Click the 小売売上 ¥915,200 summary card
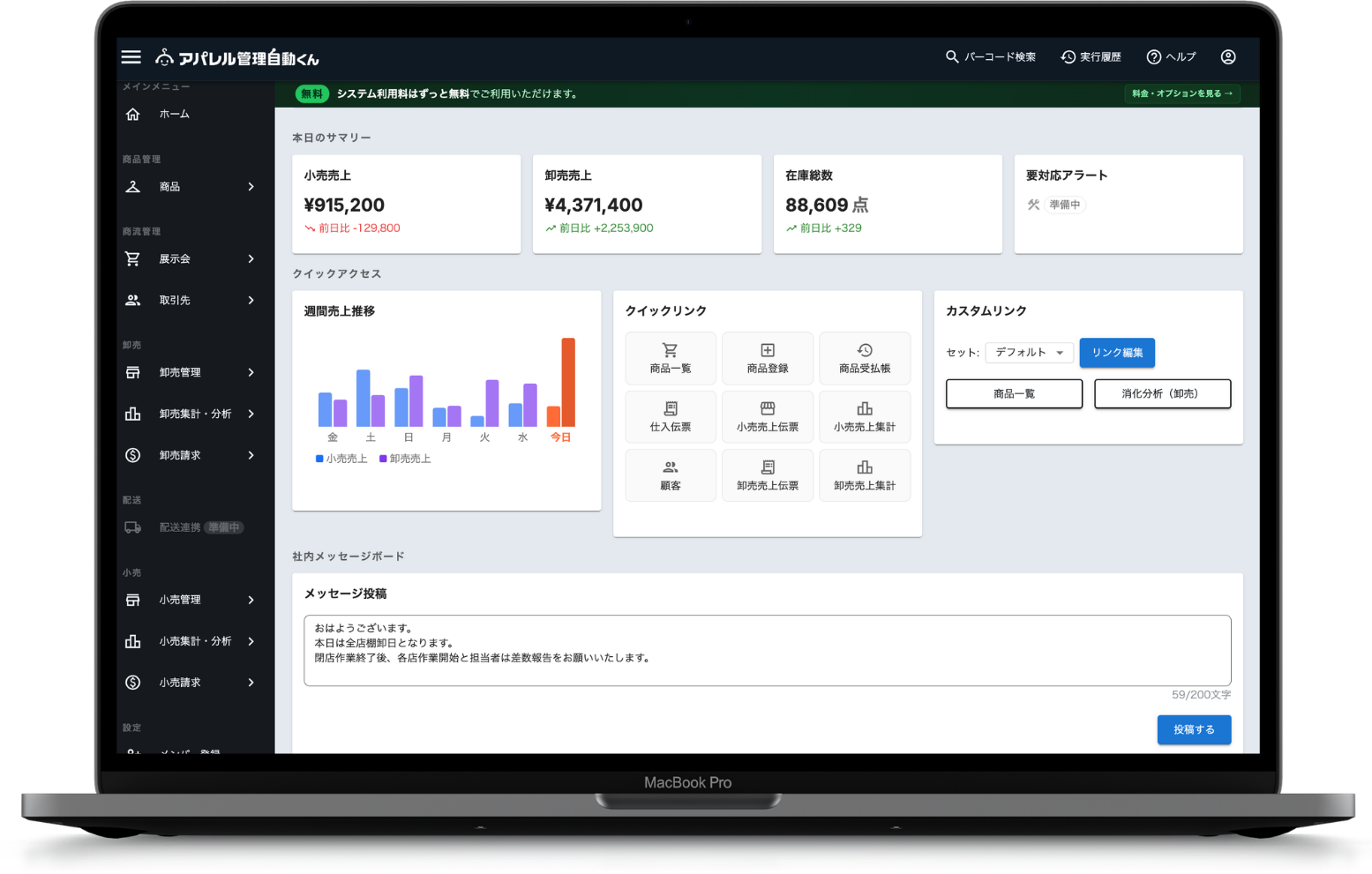The width and height of the screenshot is (1372, 874). [x=407, y=205]
